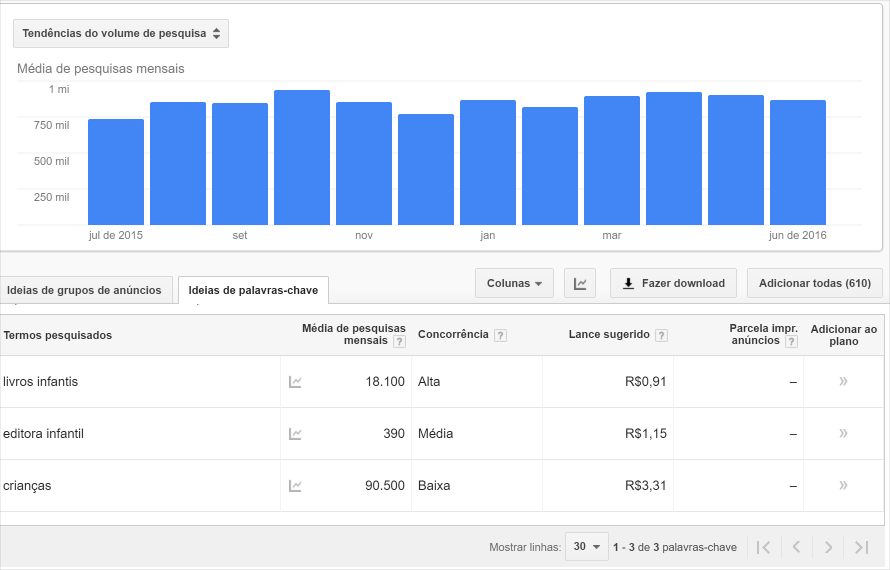Sort by 'Lance sugerido' column header
The height and width of the screenshot is (570, 890).
609,334
